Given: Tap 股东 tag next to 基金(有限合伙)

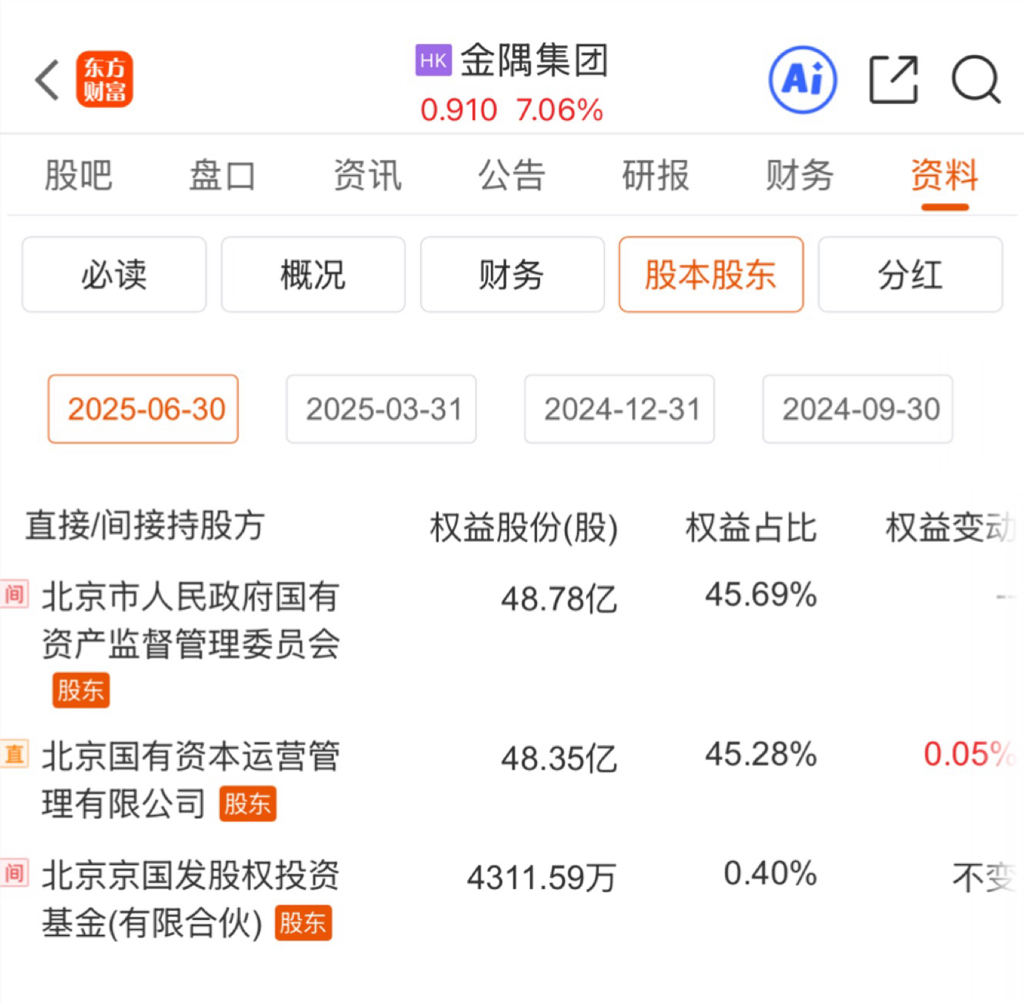Looking at the screenshot, I should pos(303,923).
